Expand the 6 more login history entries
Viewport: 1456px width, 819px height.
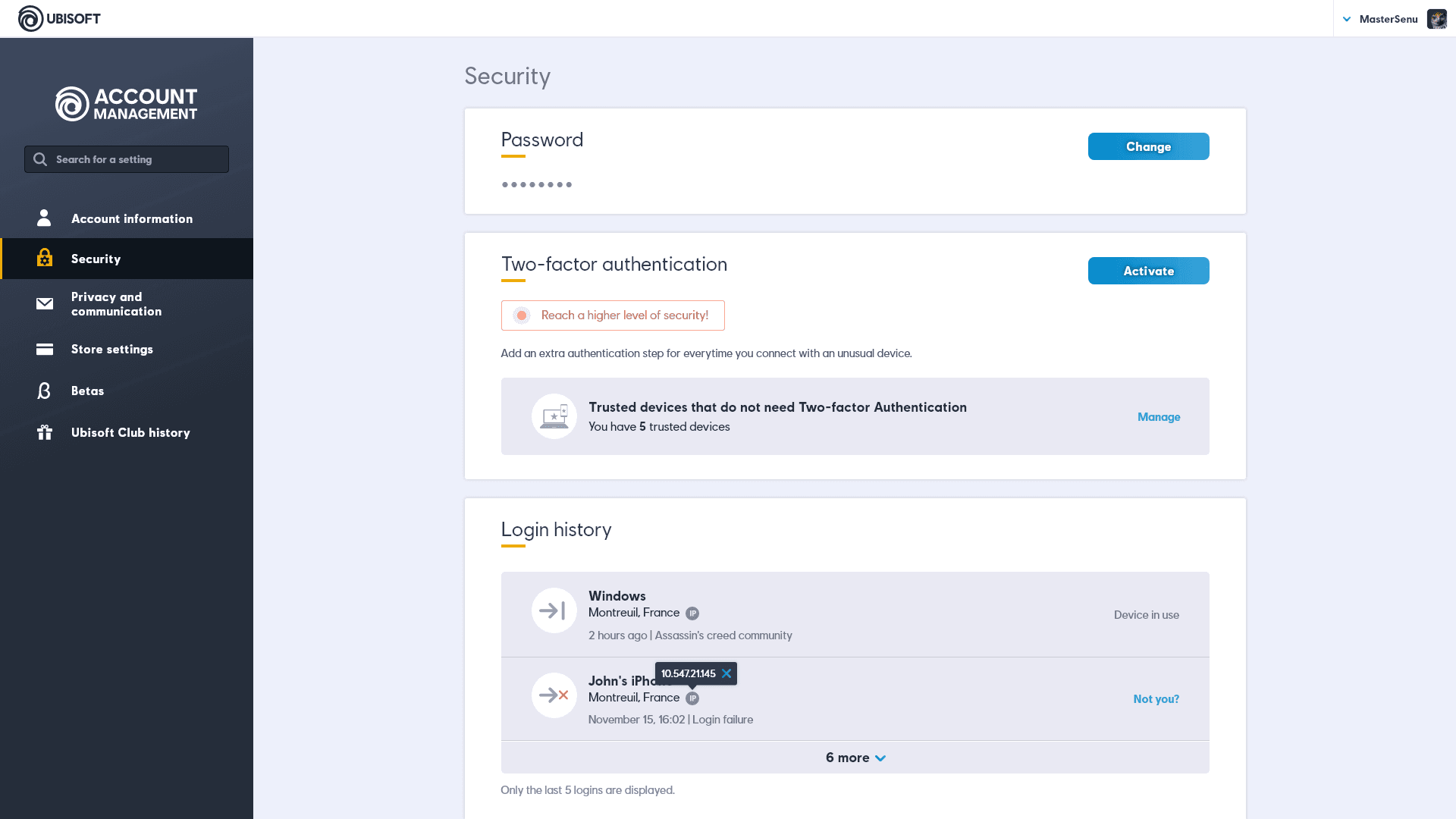point(855,757)
